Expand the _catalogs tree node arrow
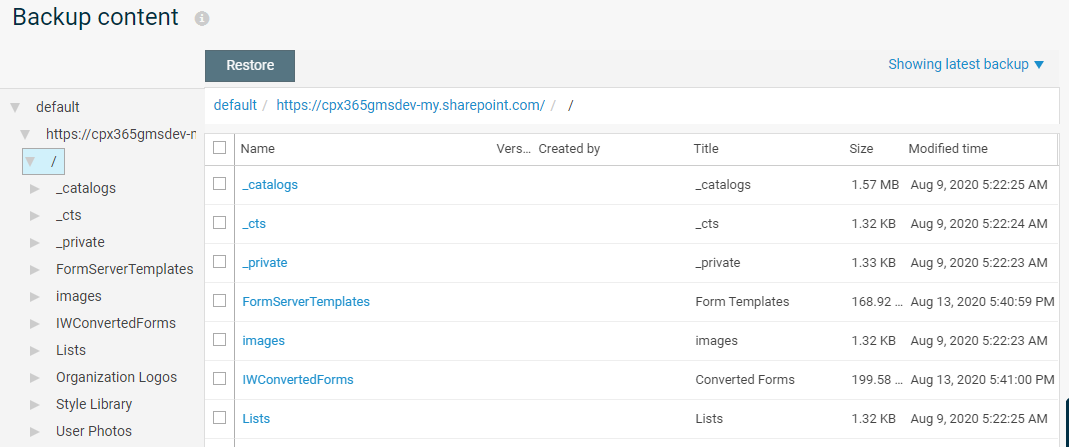This screenshot has width=1069, height=447. pos(35,188)
